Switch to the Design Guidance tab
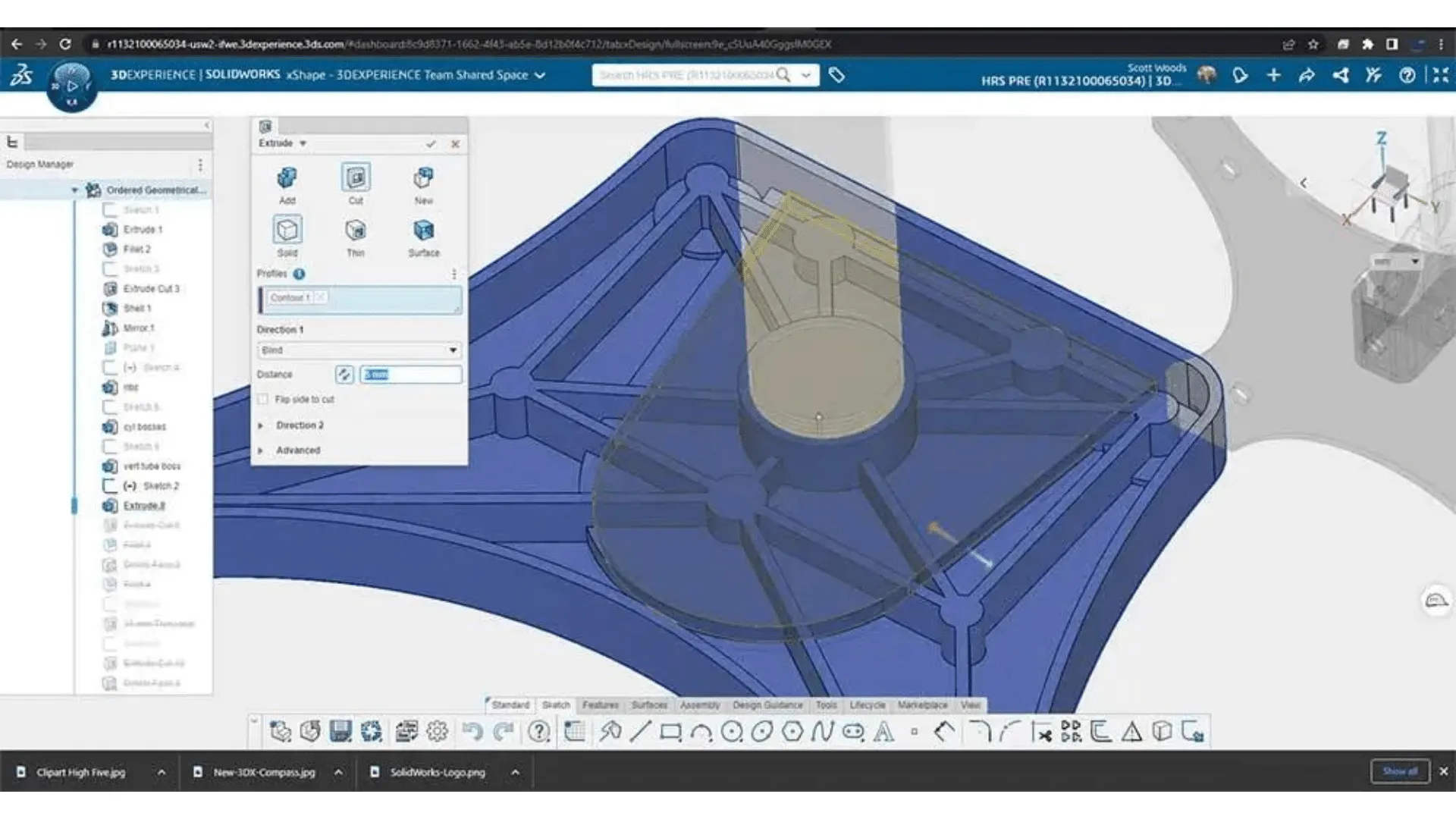 (x=767, y=705)
